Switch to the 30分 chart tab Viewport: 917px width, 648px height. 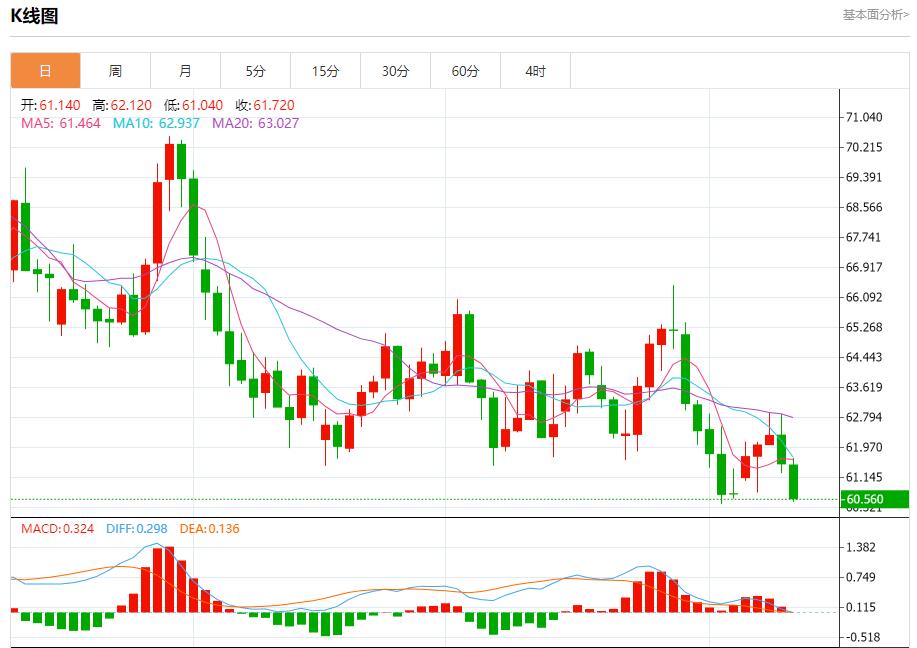(395, 71)
